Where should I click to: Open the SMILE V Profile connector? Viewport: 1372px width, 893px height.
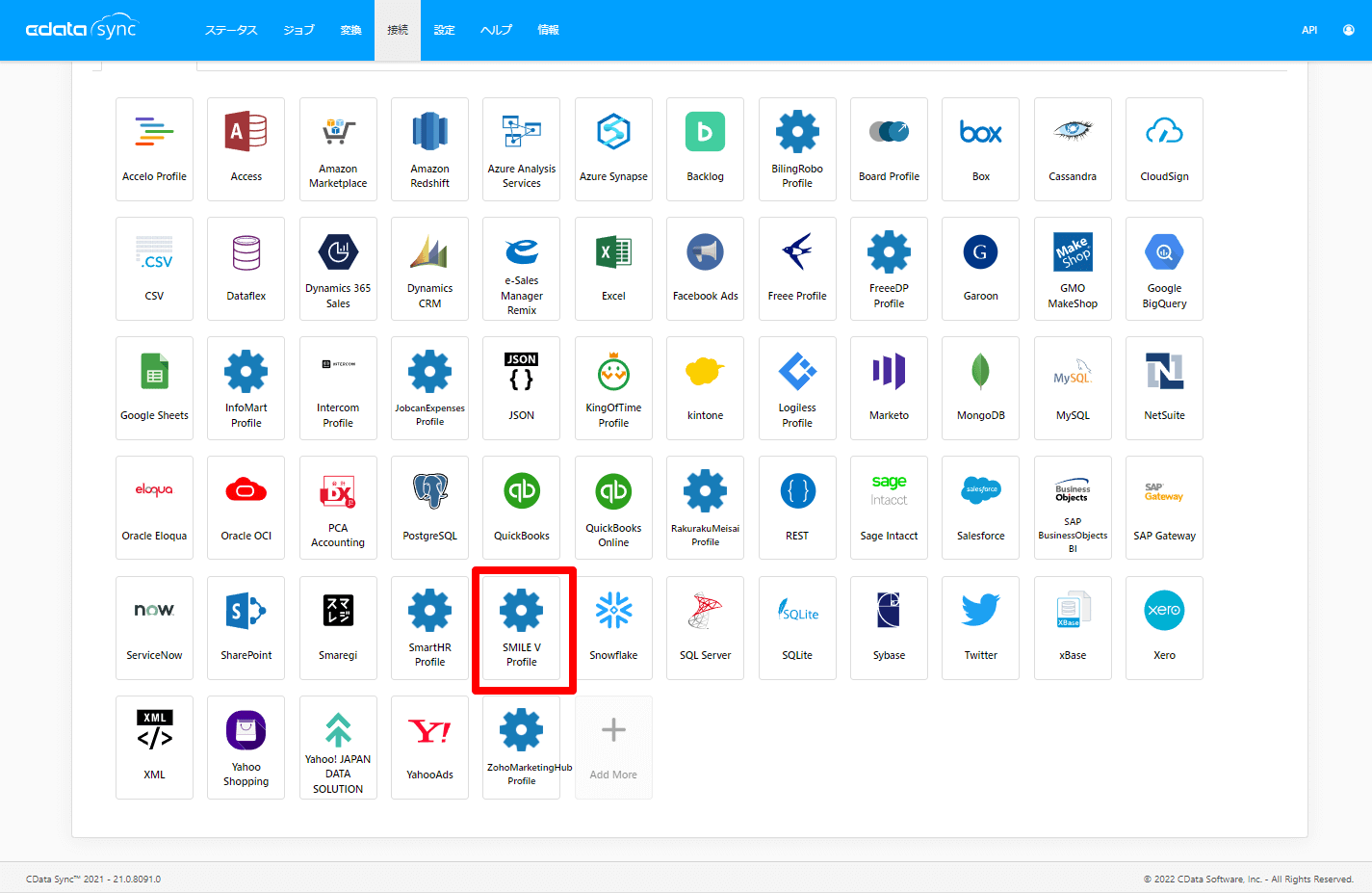click(x=521, y=628)
